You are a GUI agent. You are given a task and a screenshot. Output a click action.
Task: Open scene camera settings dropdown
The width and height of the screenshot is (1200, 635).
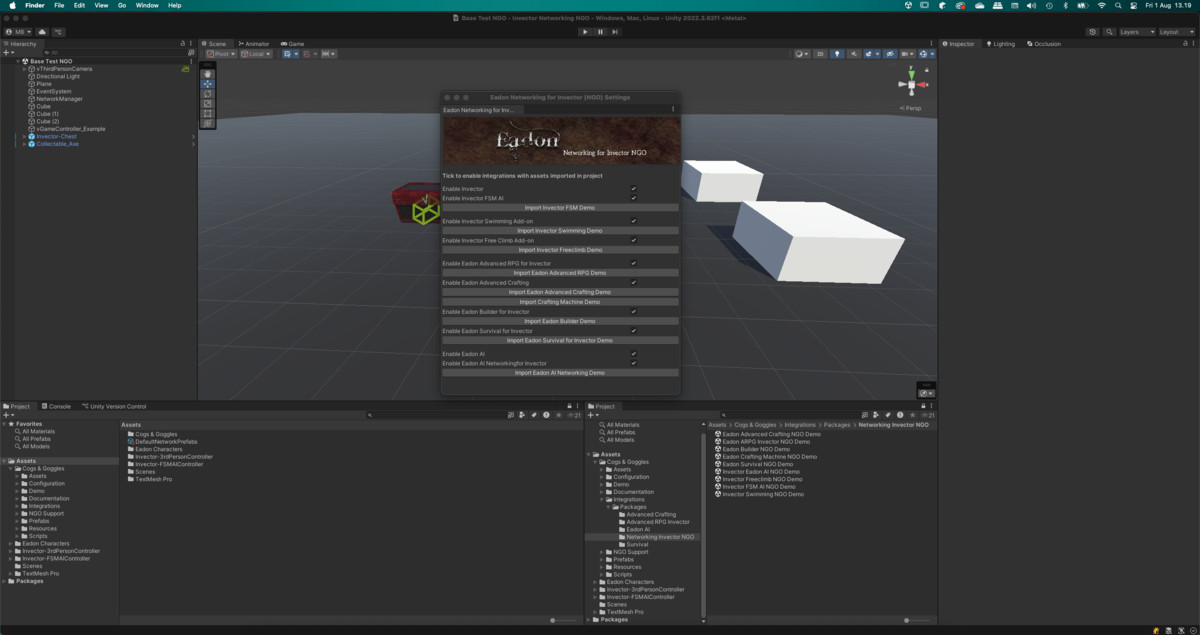click(x=907, y=54)
